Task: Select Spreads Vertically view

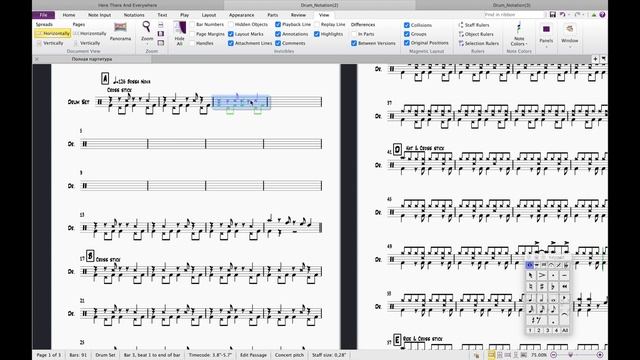Action: tap(50, 43)
